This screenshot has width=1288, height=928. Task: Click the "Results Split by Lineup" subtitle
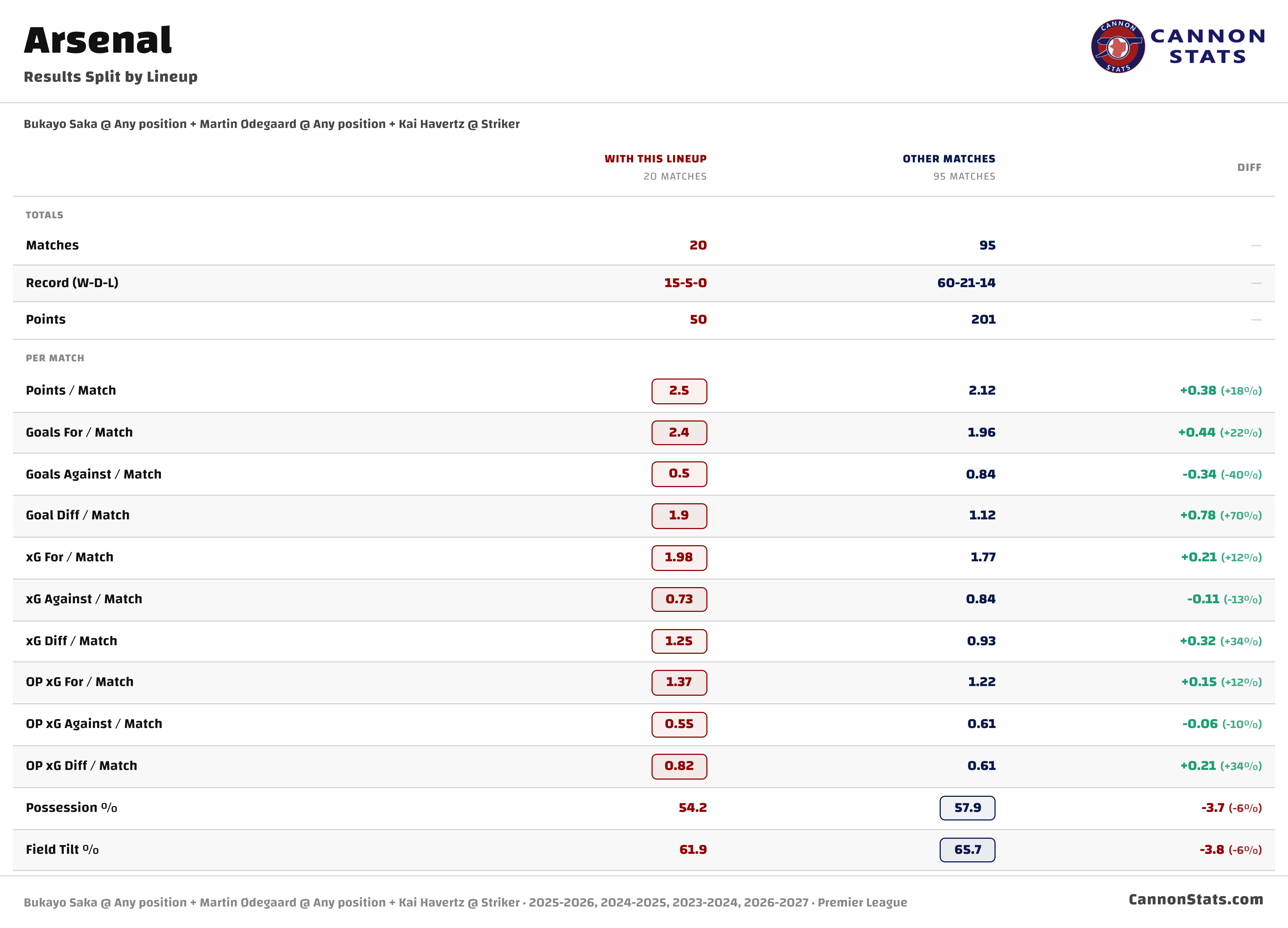coord(111,77)
